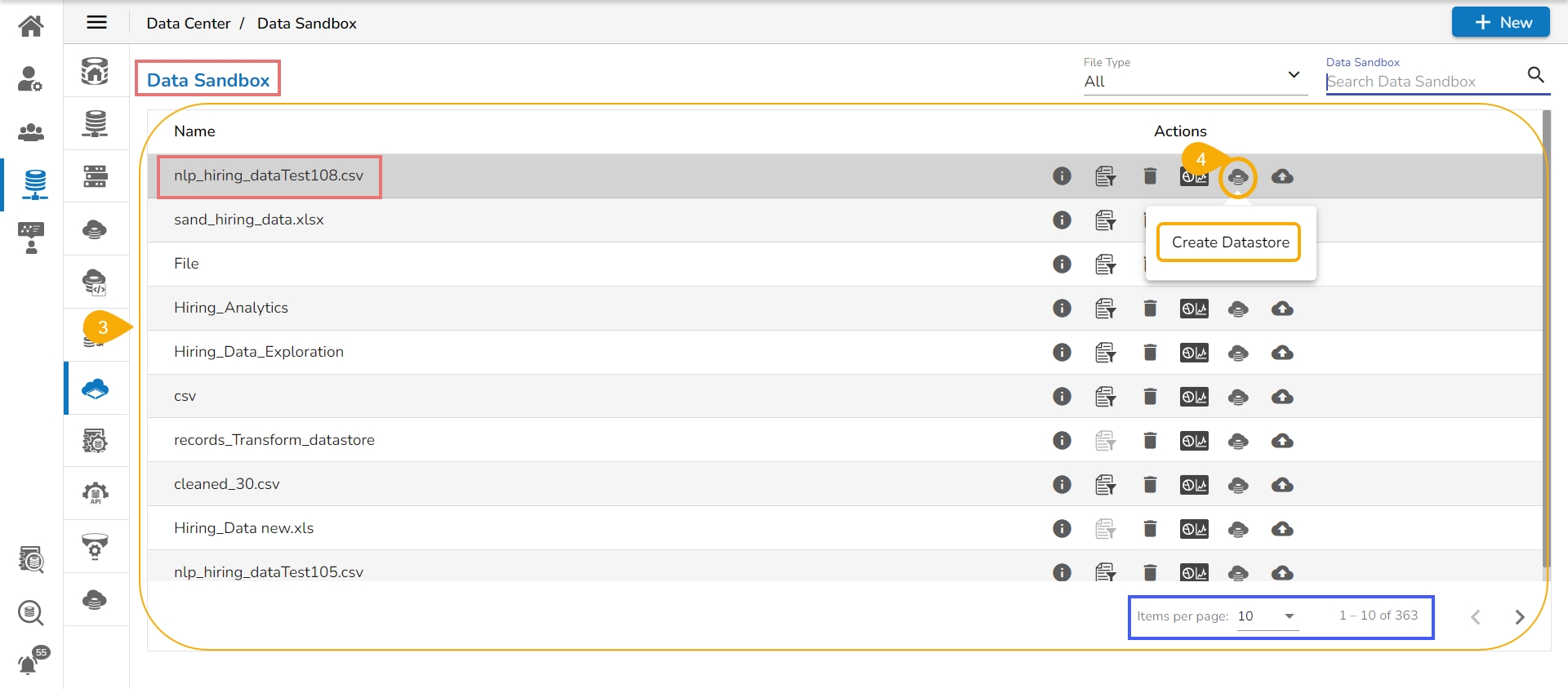Click the create datastore icon for Hiring_Data_Exploration
This screenshot has width=1568, height=689.
[1238, 353]
